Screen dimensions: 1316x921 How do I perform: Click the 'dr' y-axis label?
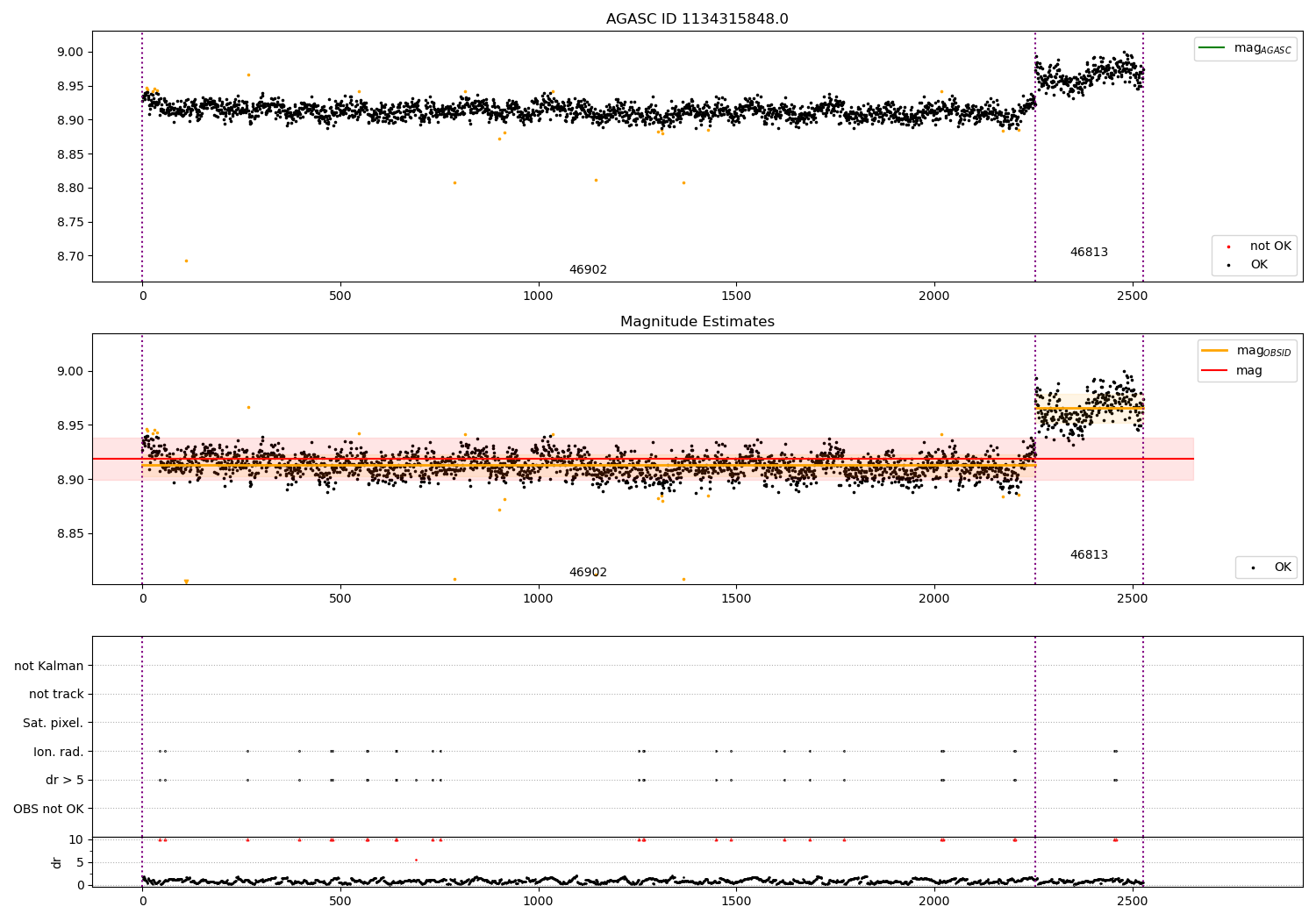tap(57, 862)
